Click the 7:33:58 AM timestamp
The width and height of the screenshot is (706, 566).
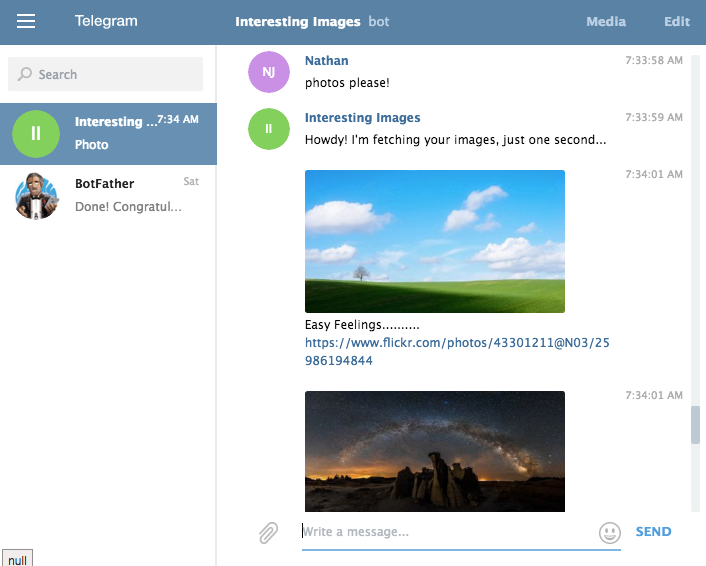click(x=654, y=60)
